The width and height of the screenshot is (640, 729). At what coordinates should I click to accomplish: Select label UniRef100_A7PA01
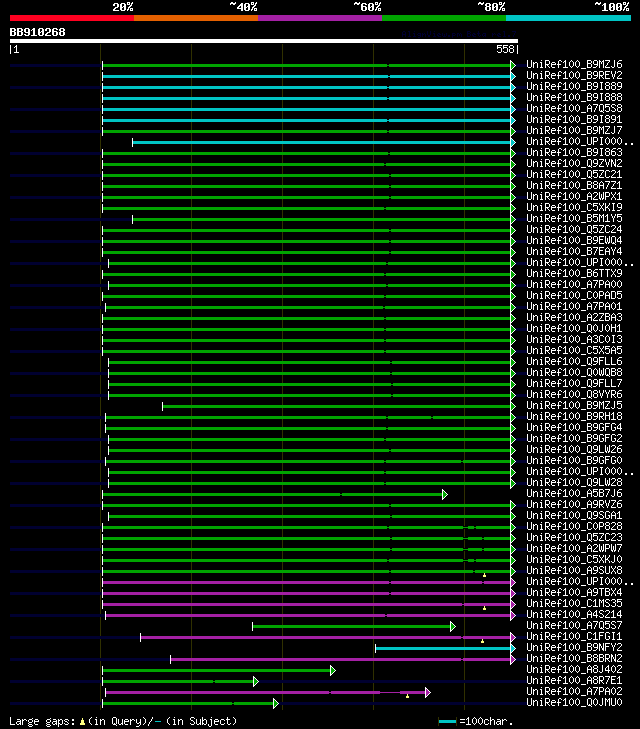574,306
